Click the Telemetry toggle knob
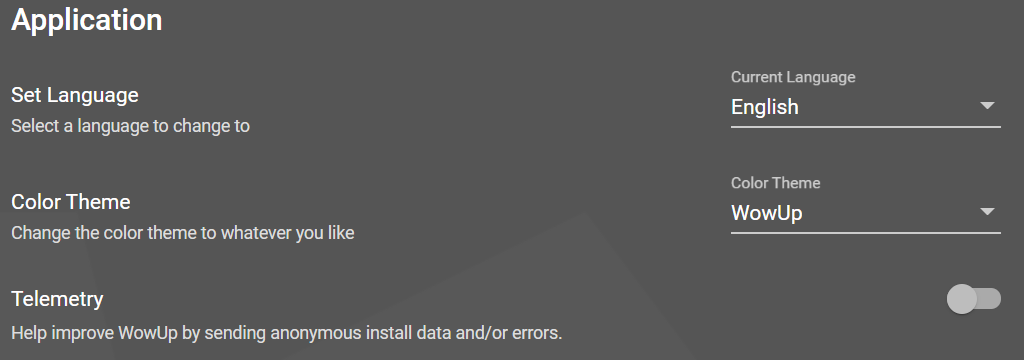The height and width of the screenshot is (360, 1024). (961, 299)
